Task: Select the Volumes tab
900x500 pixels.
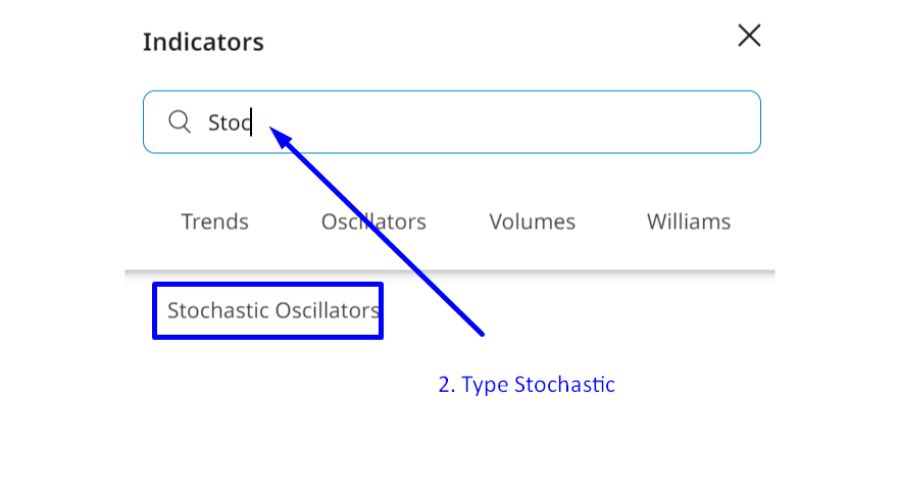Action: 532,221
